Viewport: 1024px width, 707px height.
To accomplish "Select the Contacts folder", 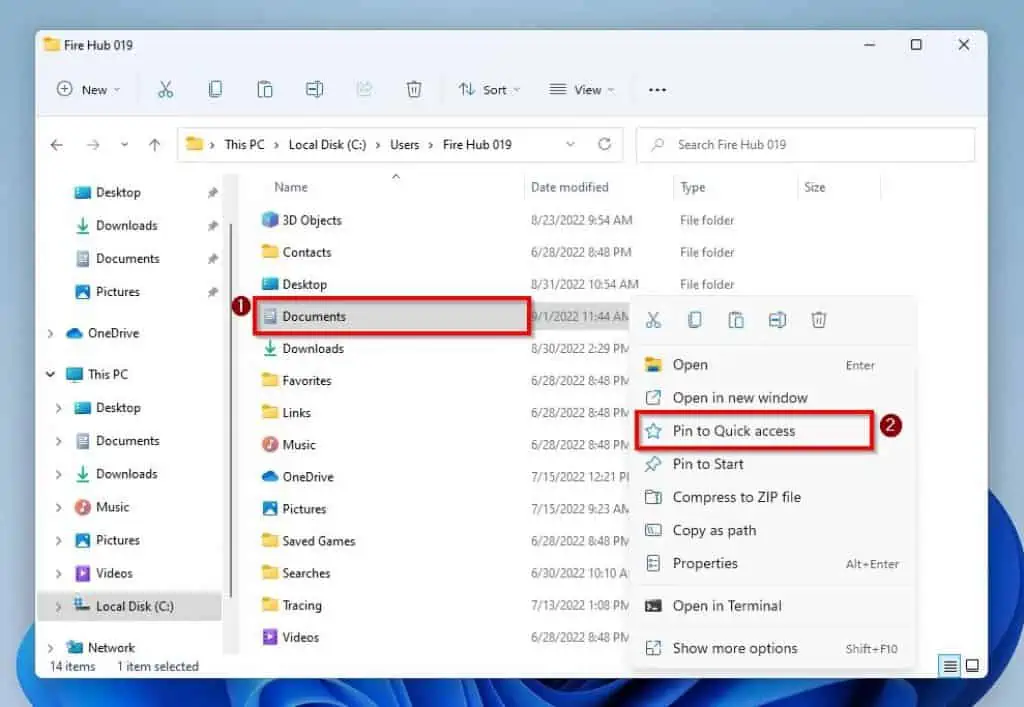I will pyautogui.click(x=296, y=252).
